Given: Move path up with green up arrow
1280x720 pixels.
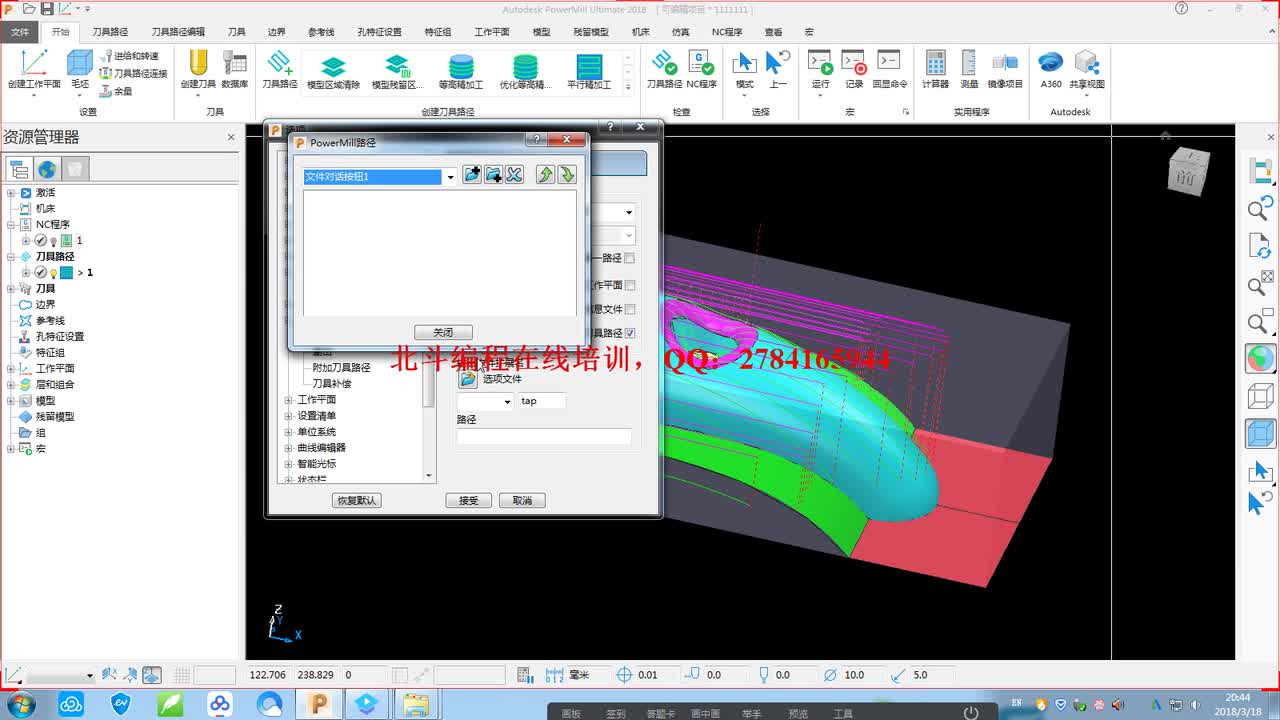Looking at the screenshot, I should tap(545, 175).
